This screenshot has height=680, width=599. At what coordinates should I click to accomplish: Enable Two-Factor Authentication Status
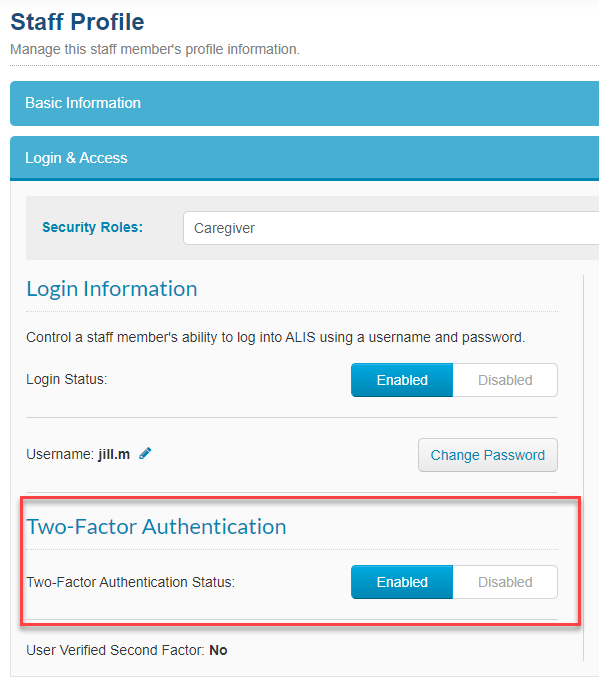click(x=402, y=582)
